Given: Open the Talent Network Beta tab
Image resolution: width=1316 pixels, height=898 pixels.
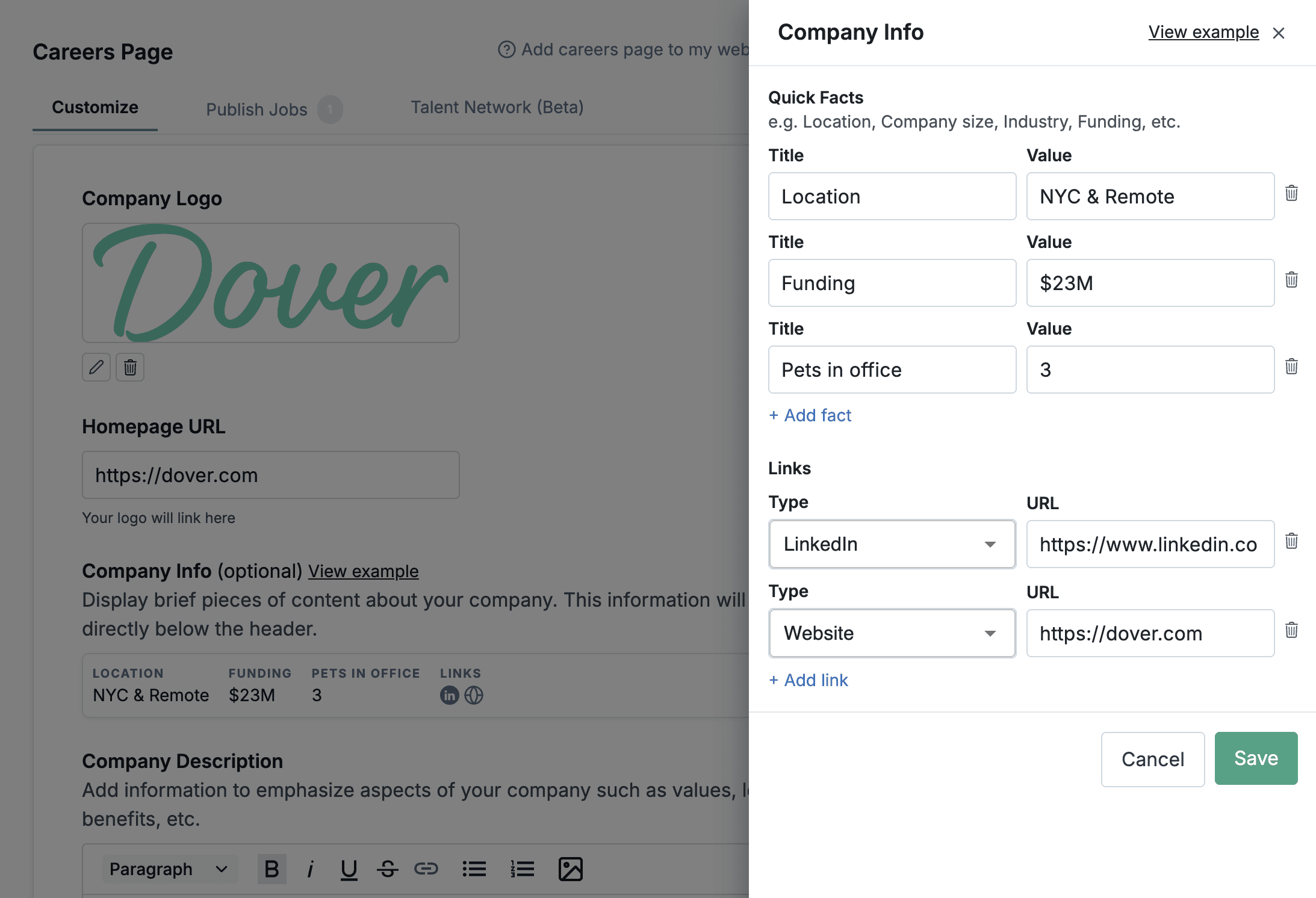Looking at the screenshot, I should point(497,107).
